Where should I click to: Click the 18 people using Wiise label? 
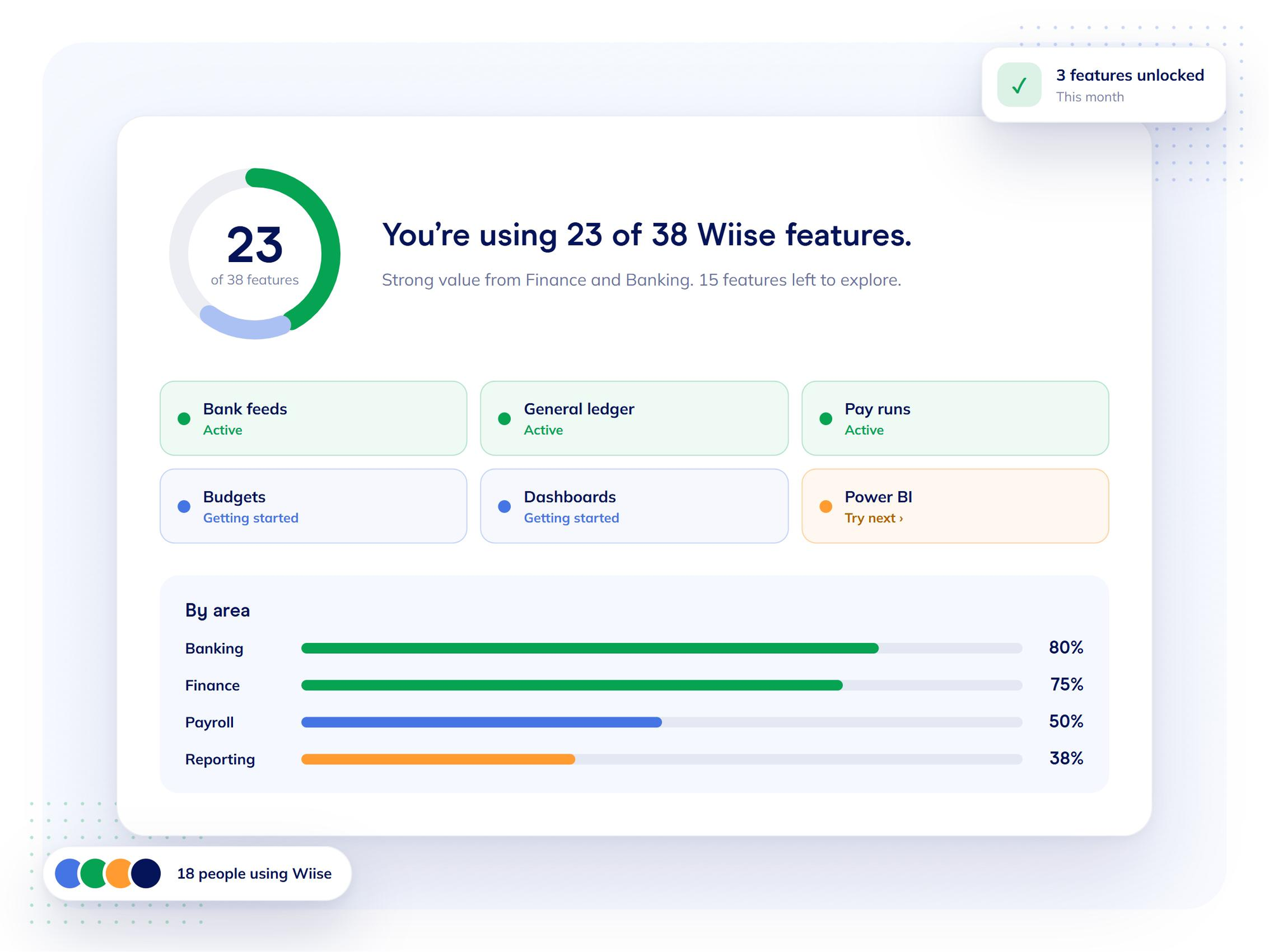(254, 873)
